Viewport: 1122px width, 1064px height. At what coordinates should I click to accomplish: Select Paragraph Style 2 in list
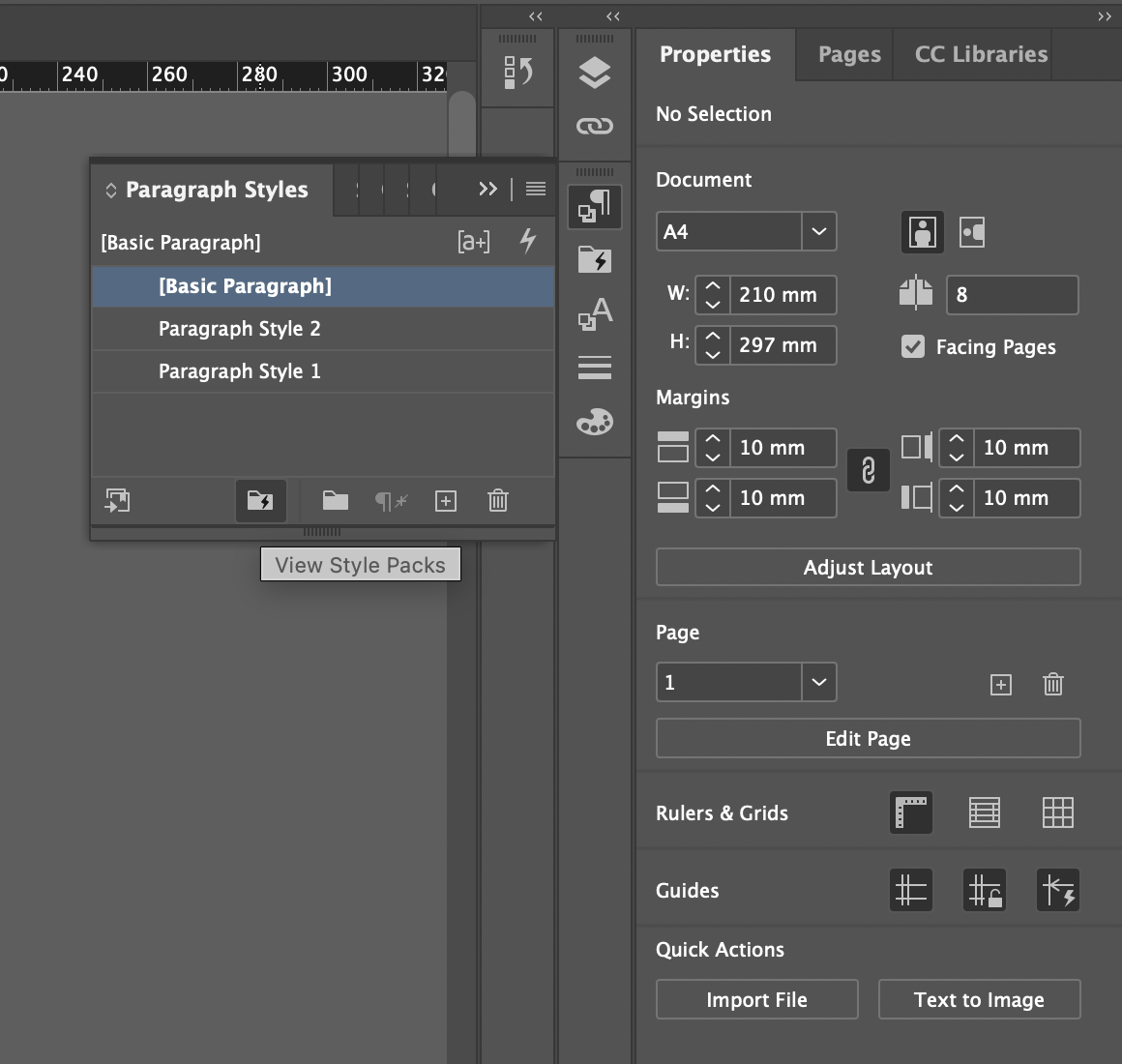[323, 329]
